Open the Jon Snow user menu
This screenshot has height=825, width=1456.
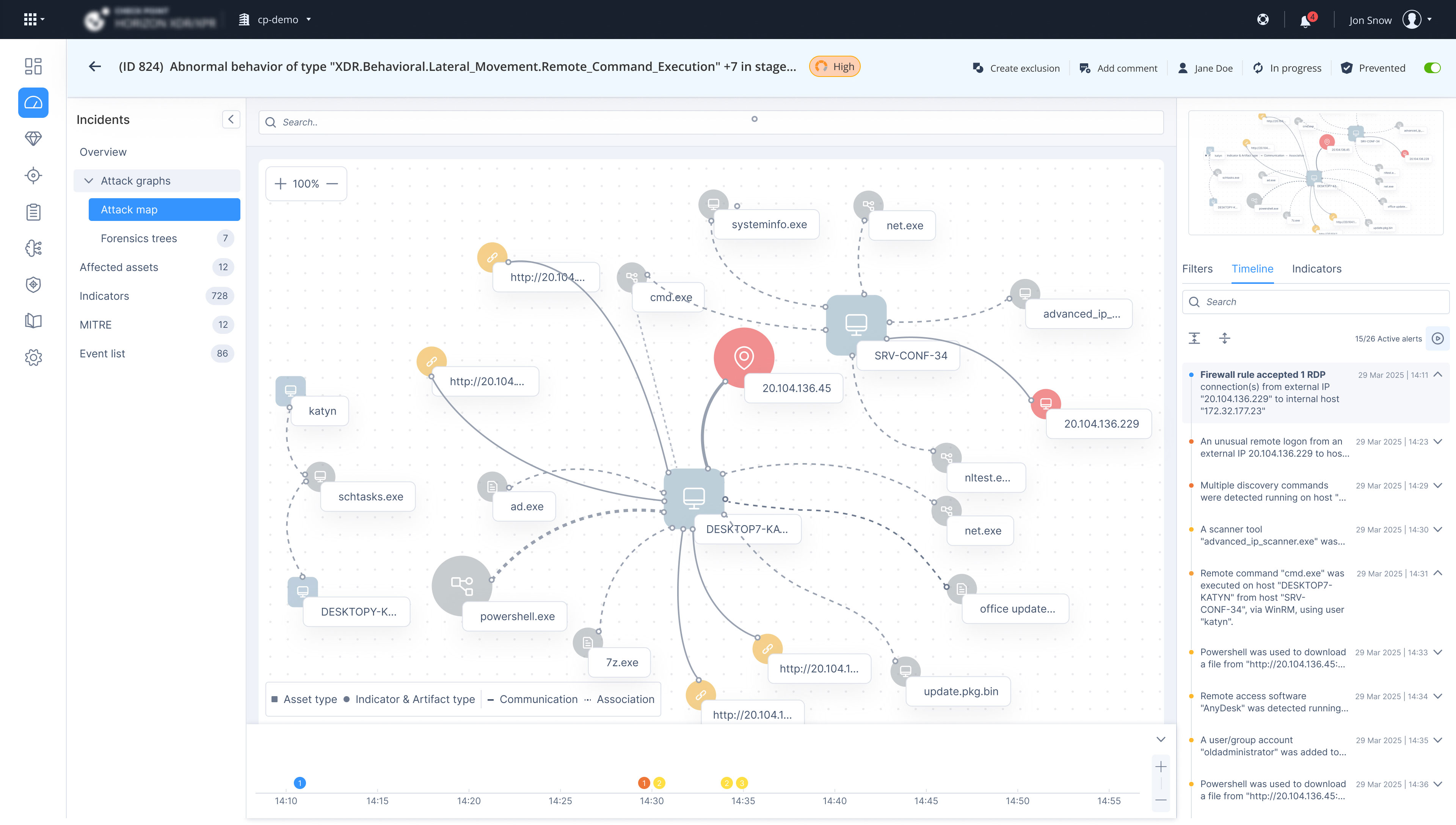click(x=1391, y=20)
